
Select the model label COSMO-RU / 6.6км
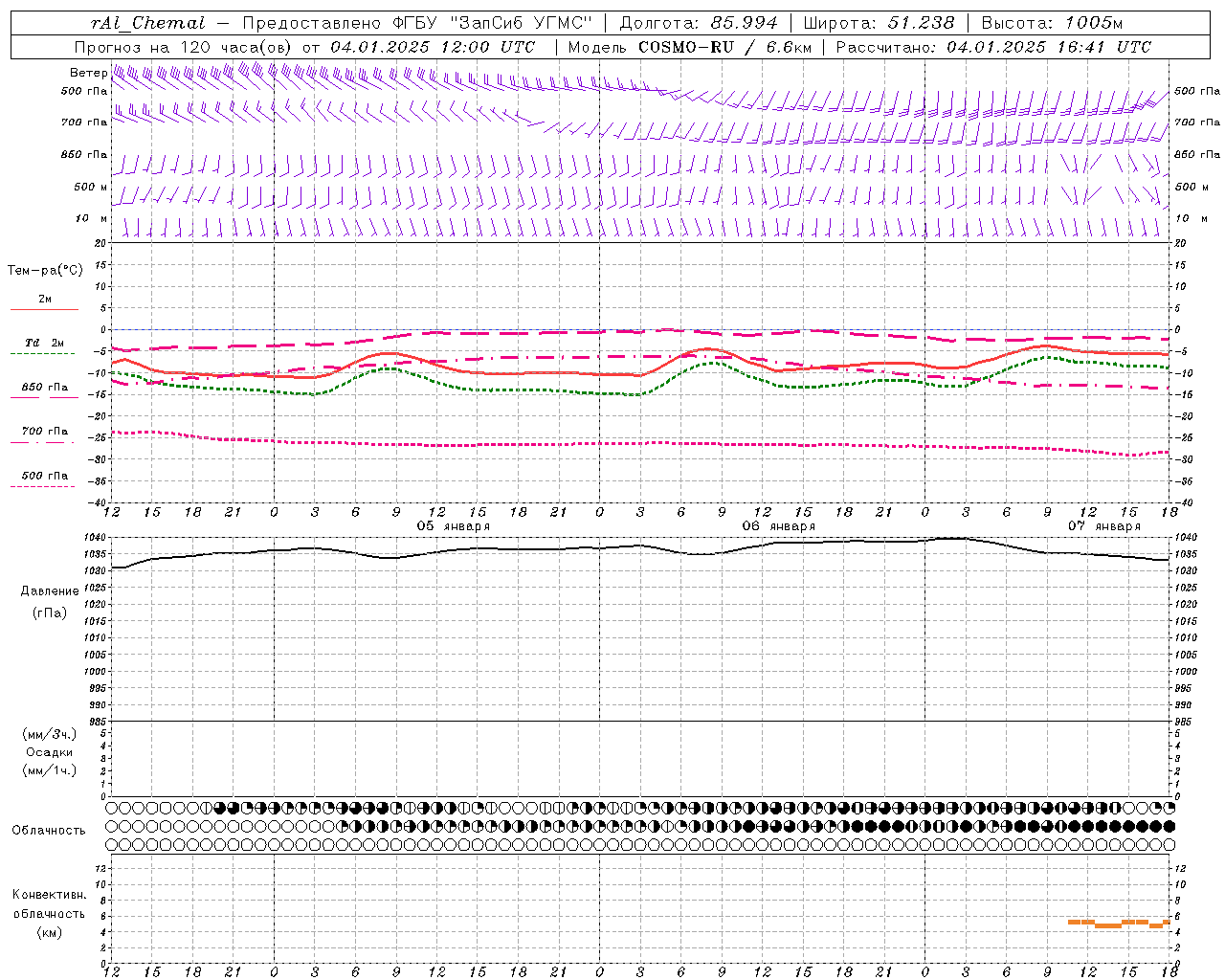click(x=725, y=47)
